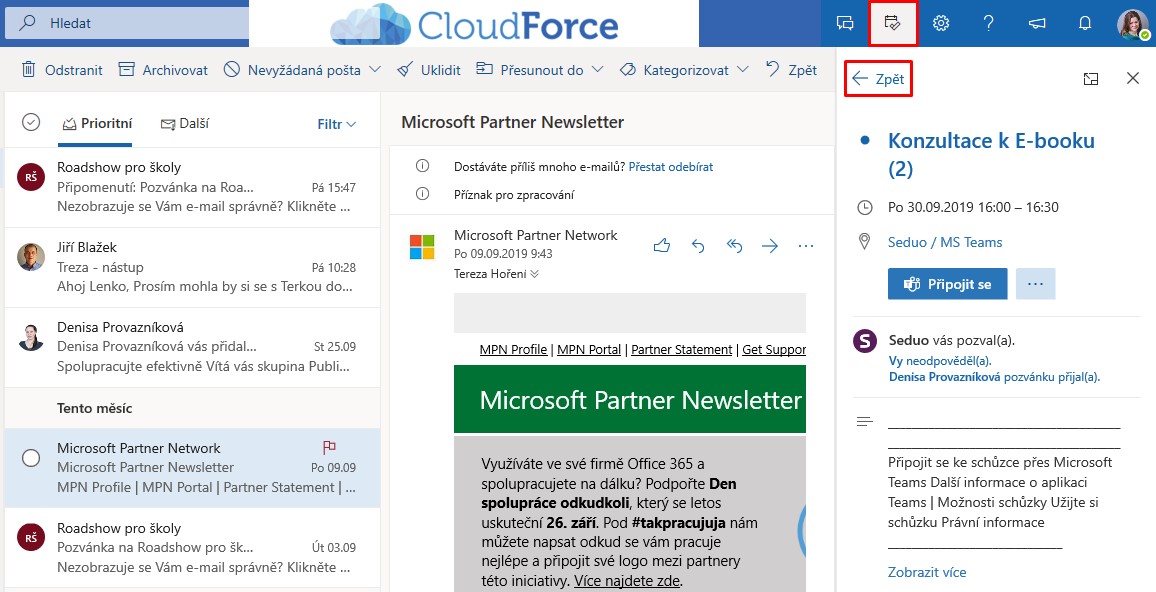
Task: Open the Přesunout do dropdown
Action: (597, 70)
